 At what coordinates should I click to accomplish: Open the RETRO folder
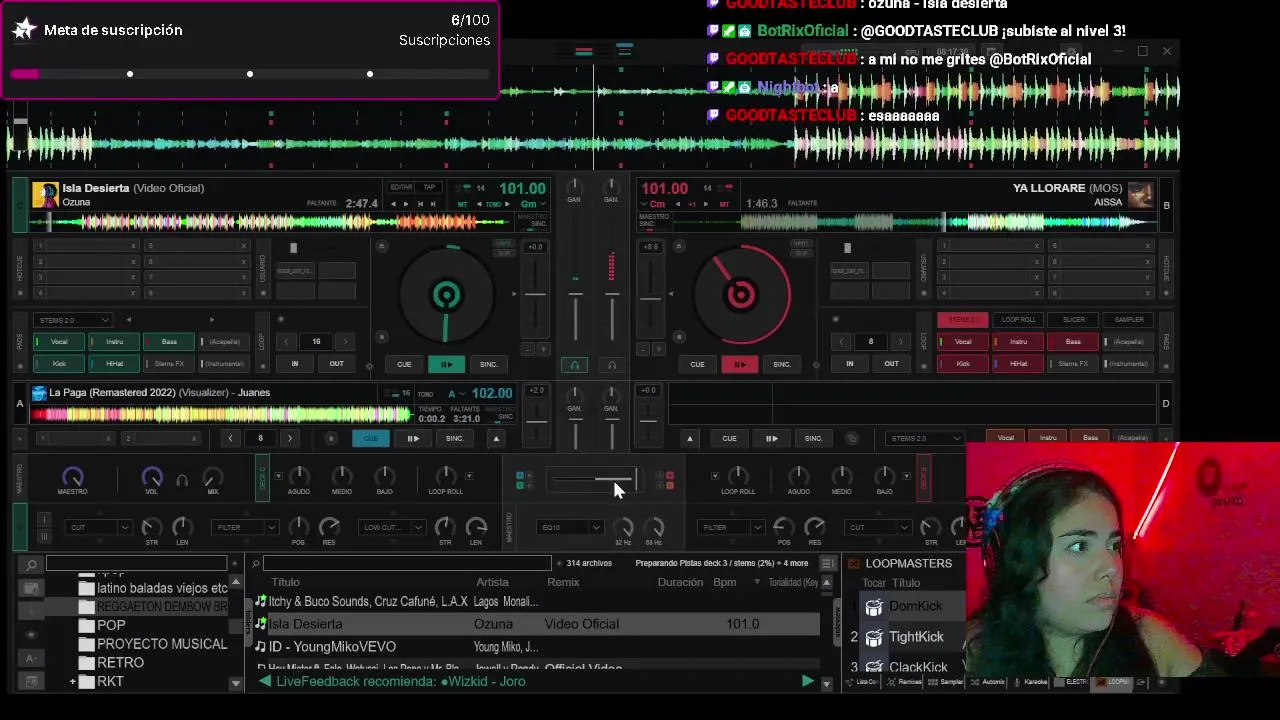[120, 662]
